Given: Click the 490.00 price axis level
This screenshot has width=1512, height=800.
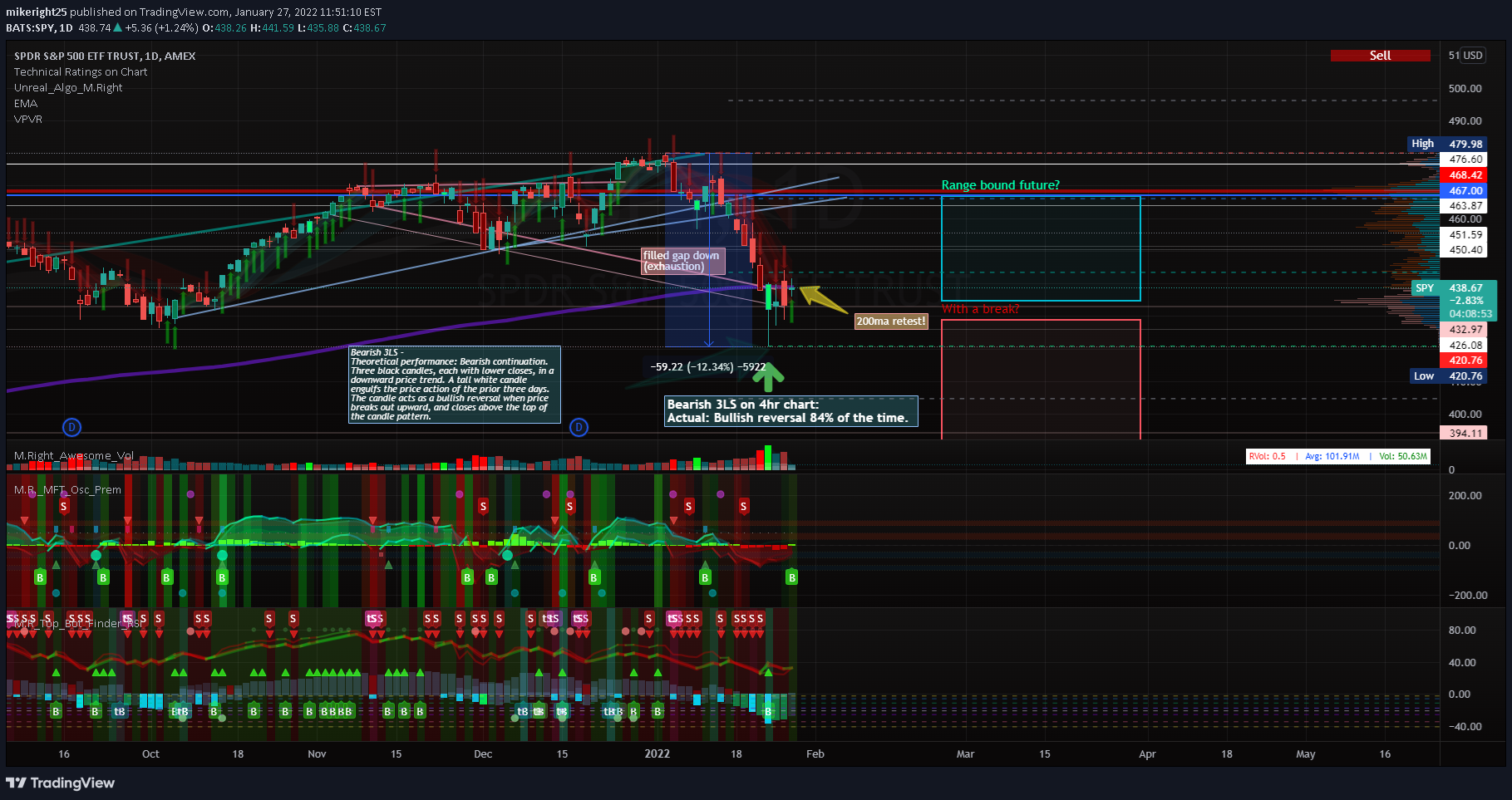Looking at the screenshot, I should (x=1465, y=121).
